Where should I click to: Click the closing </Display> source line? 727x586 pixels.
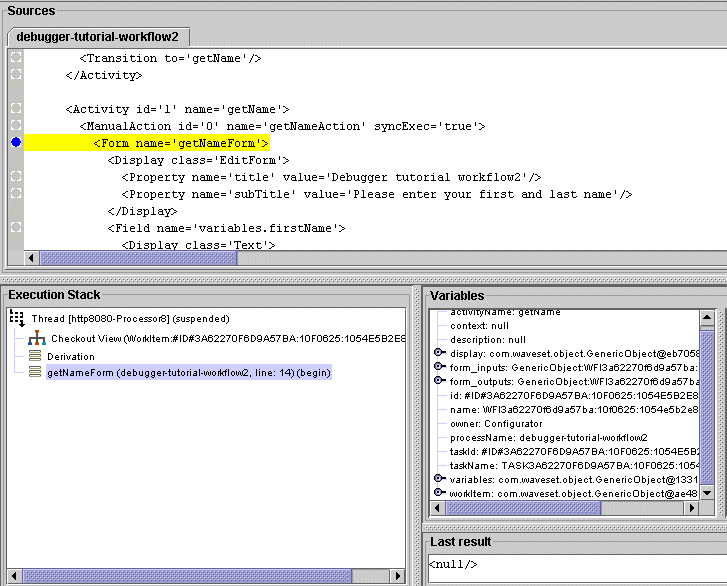142,211
